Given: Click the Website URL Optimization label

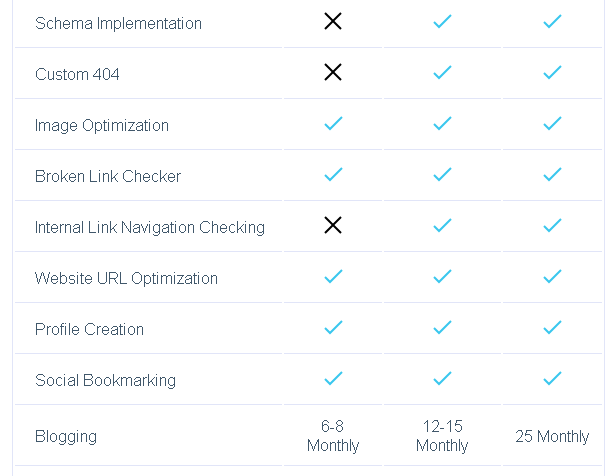Looking at the screenshot, I should tap(126, 278).
